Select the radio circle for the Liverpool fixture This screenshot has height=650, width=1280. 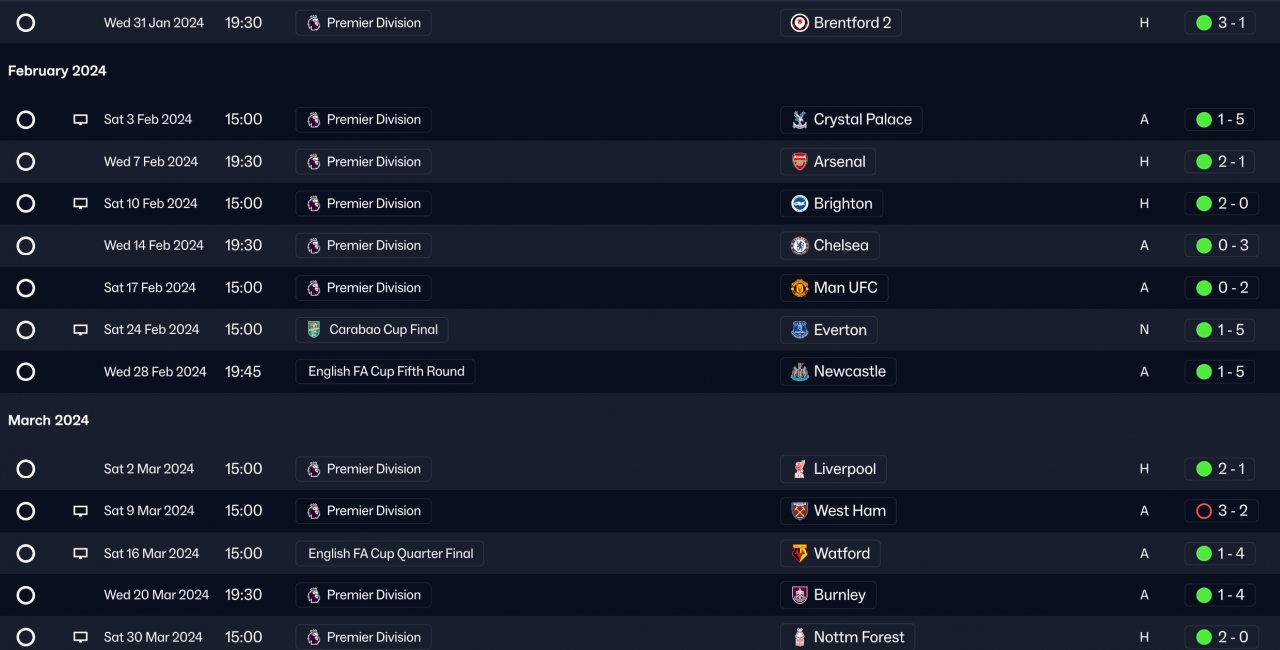click(26, 469)
